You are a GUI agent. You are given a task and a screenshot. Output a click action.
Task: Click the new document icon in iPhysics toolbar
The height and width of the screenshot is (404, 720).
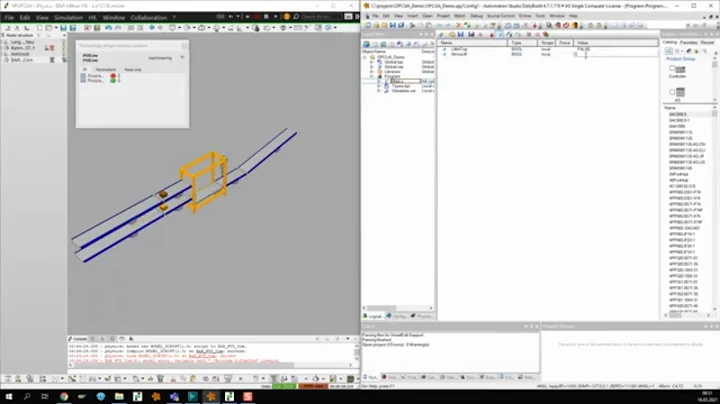pos(39,28)
